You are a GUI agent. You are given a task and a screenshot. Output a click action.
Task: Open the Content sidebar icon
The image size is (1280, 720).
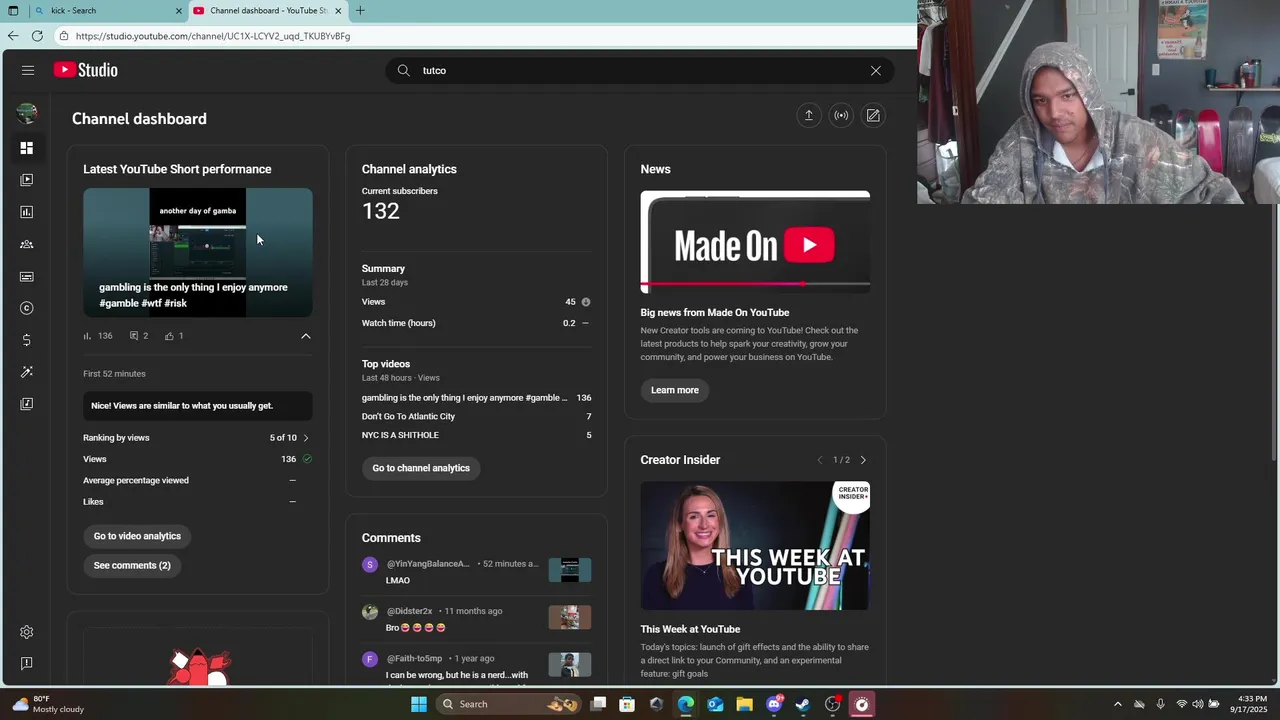(x=27, y=180)
